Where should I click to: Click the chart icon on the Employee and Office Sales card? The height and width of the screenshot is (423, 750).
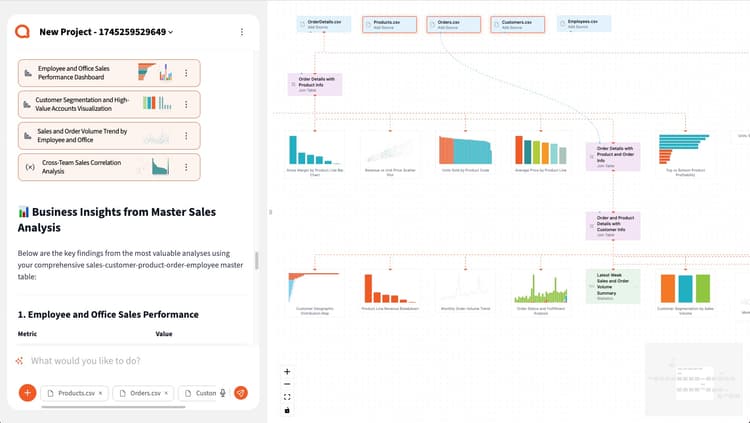tap(28, 73)
